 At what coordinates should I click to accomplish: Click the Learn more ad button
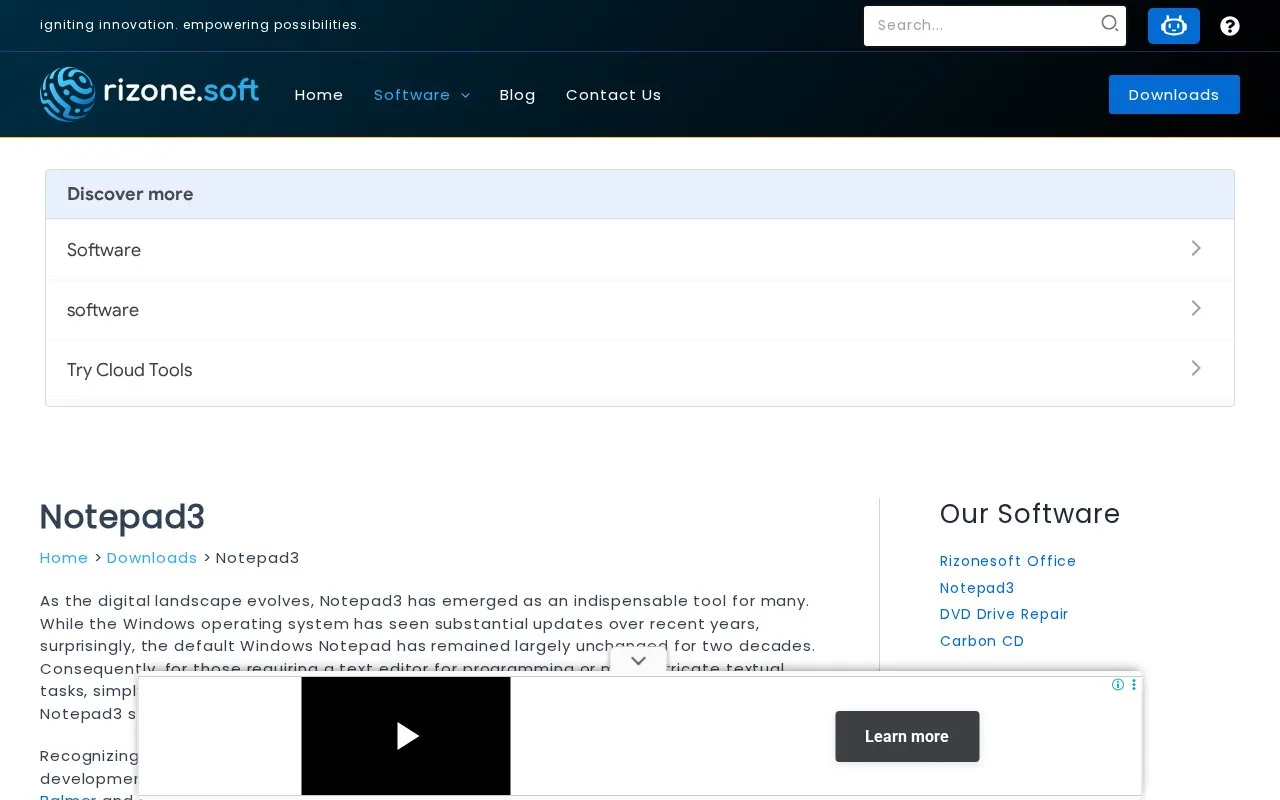pos(907,736)
